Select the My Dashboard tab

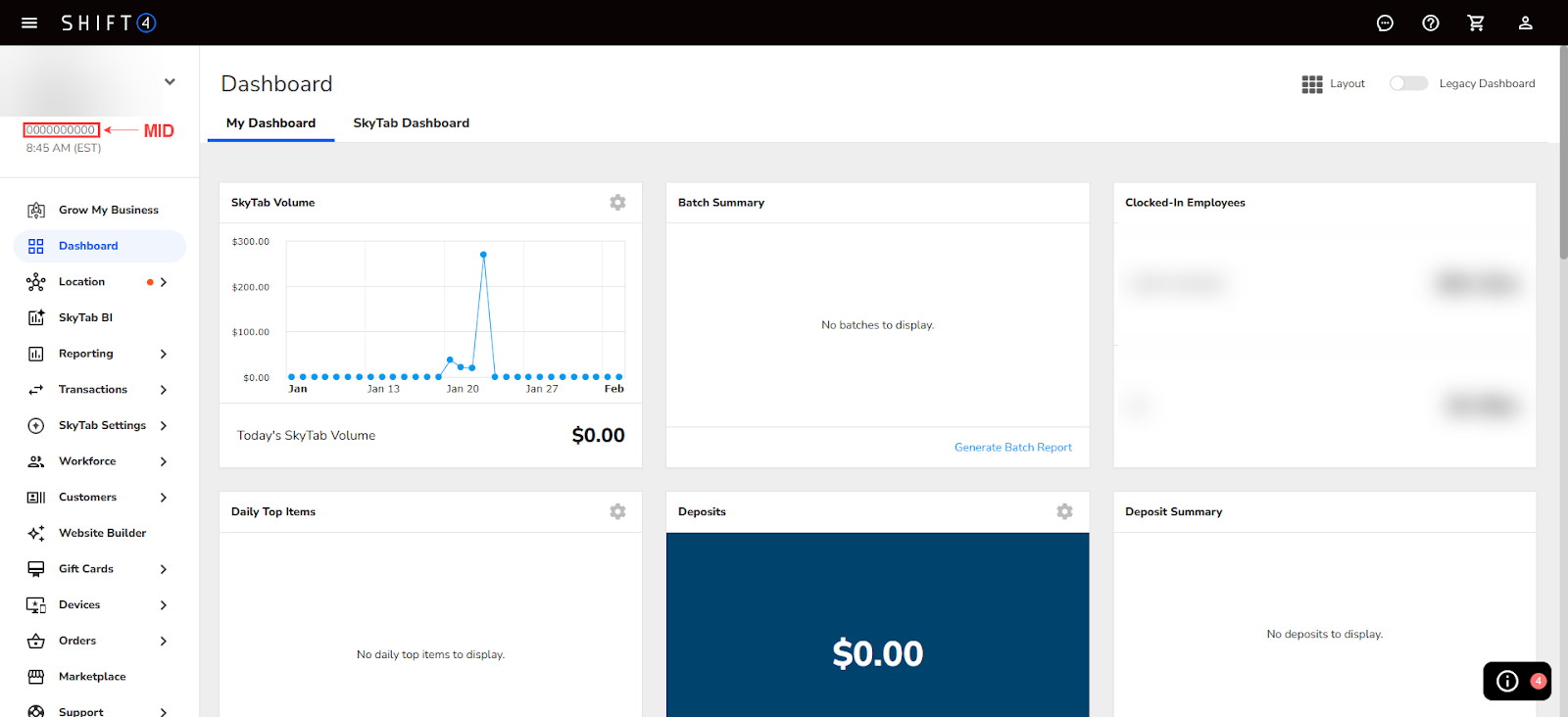point(270,123)
